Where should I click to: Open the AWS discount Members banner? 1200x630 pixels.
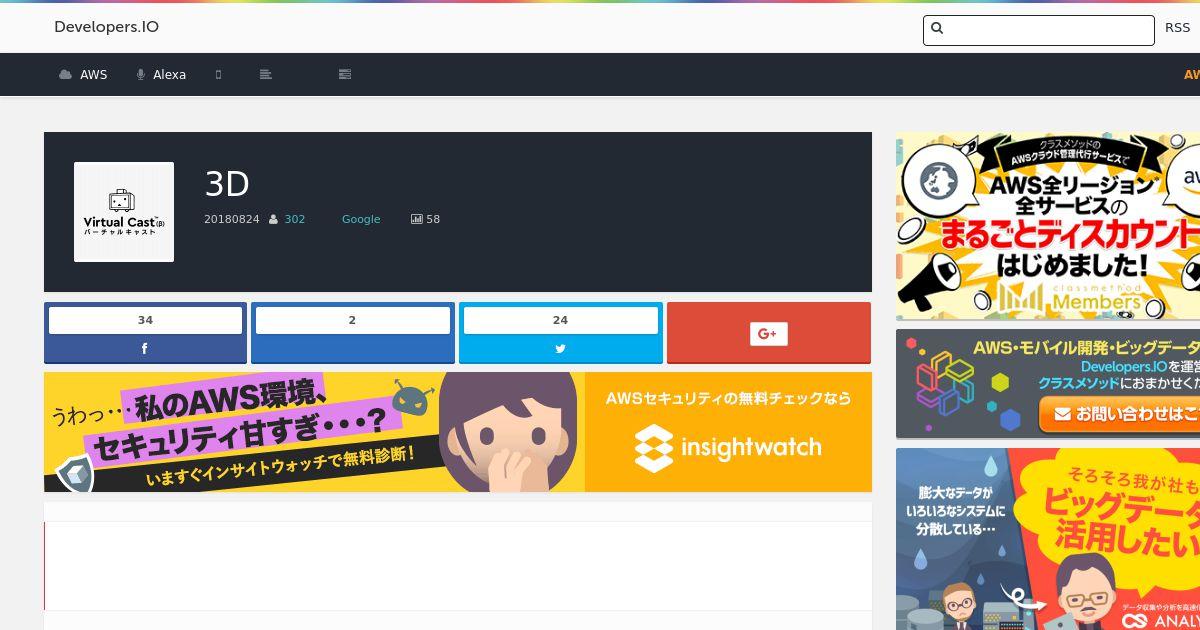tap(1048, 226)
